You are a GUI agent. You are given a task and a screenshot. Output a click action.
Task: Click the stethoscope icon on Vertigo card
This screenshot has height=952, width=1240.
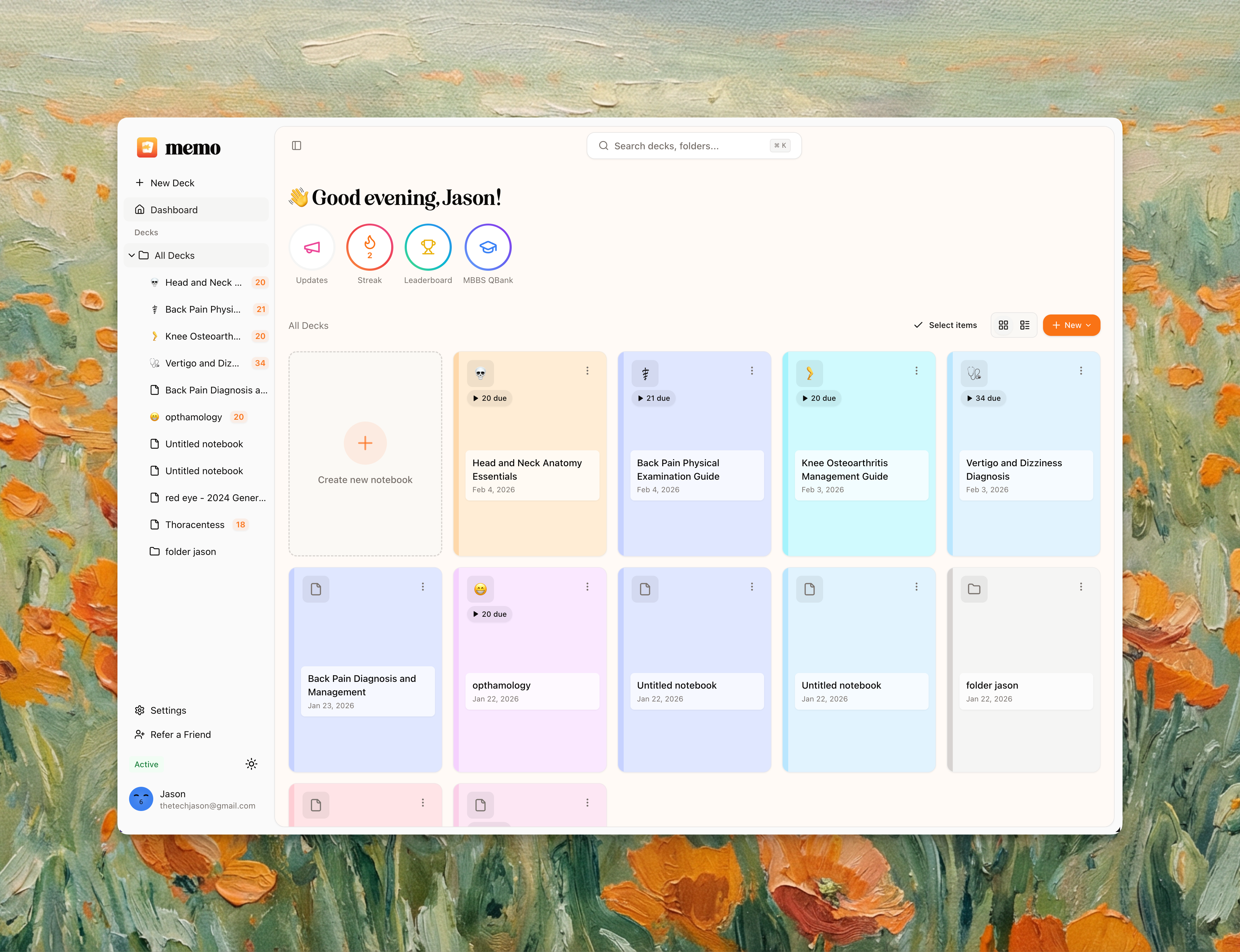coord(974,374)
